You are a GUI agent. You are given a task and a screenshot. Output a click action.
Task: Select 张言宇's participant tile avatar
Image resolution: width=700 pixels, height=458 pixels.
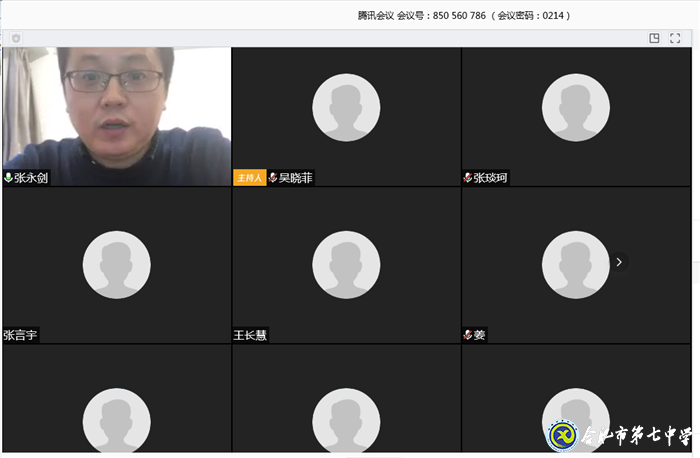116,264
